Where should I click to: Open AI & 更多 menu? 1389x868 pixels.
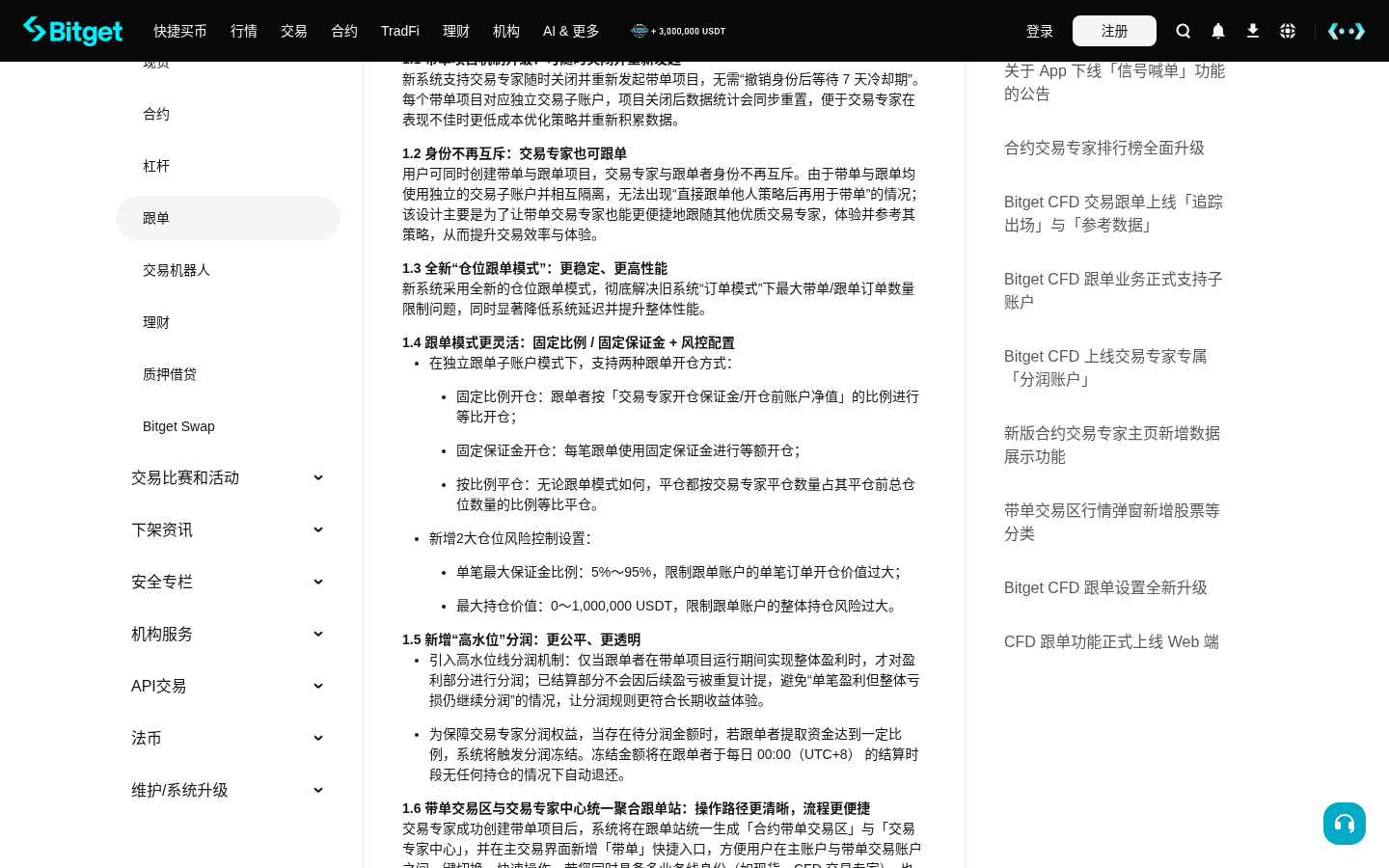click(x=571, y=31)
